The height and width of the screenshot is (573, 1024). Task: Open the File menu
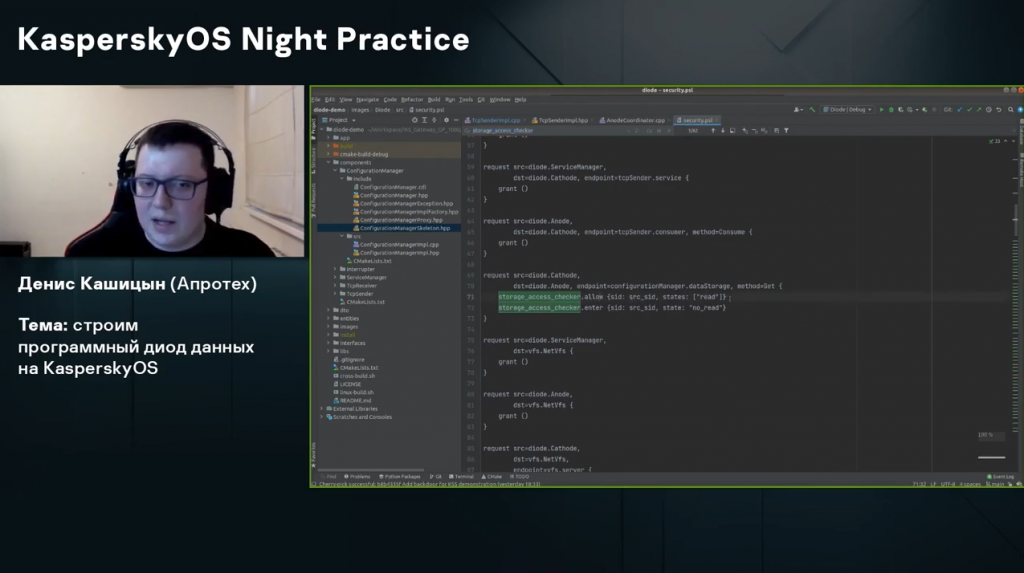pyautogui.click(x=316, y=100)
